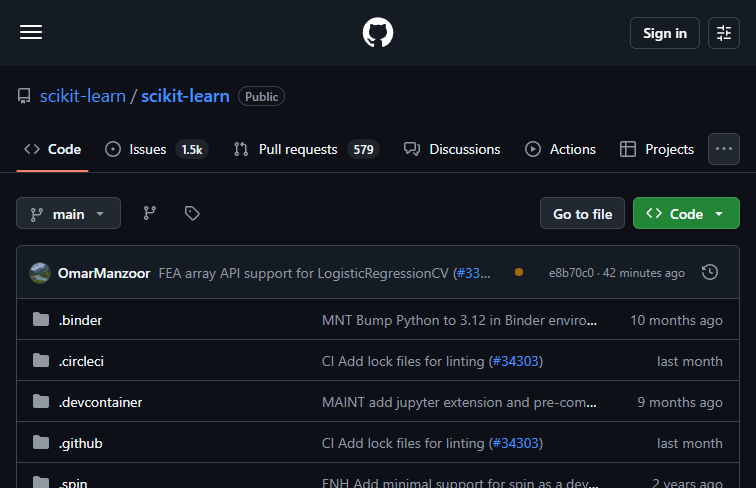Switch to the Issues tab
The height and width of the screenshot is (488, 756).
coord(157,149)
